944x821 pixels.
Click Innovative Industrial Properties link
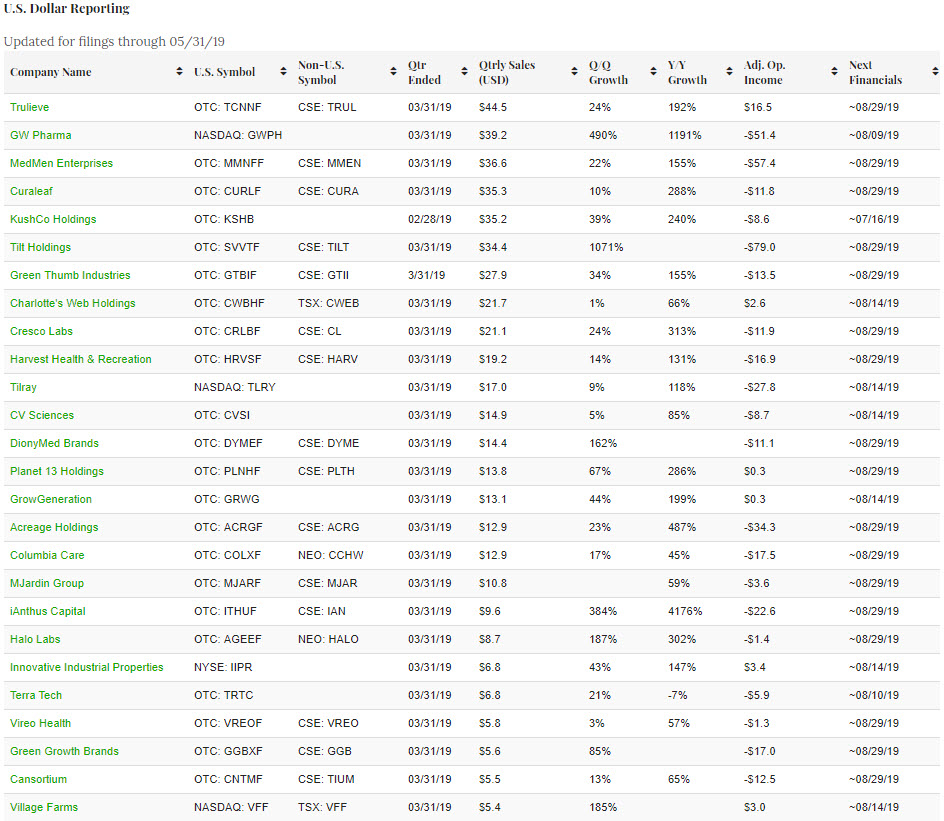(x=86, y=667)
